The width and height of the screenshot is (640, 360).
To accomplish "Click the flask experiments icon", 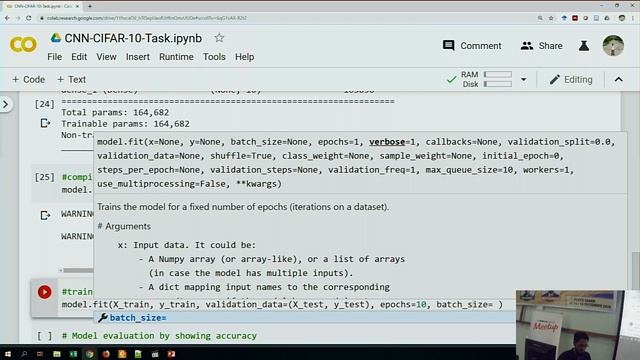I will (584, 46).
